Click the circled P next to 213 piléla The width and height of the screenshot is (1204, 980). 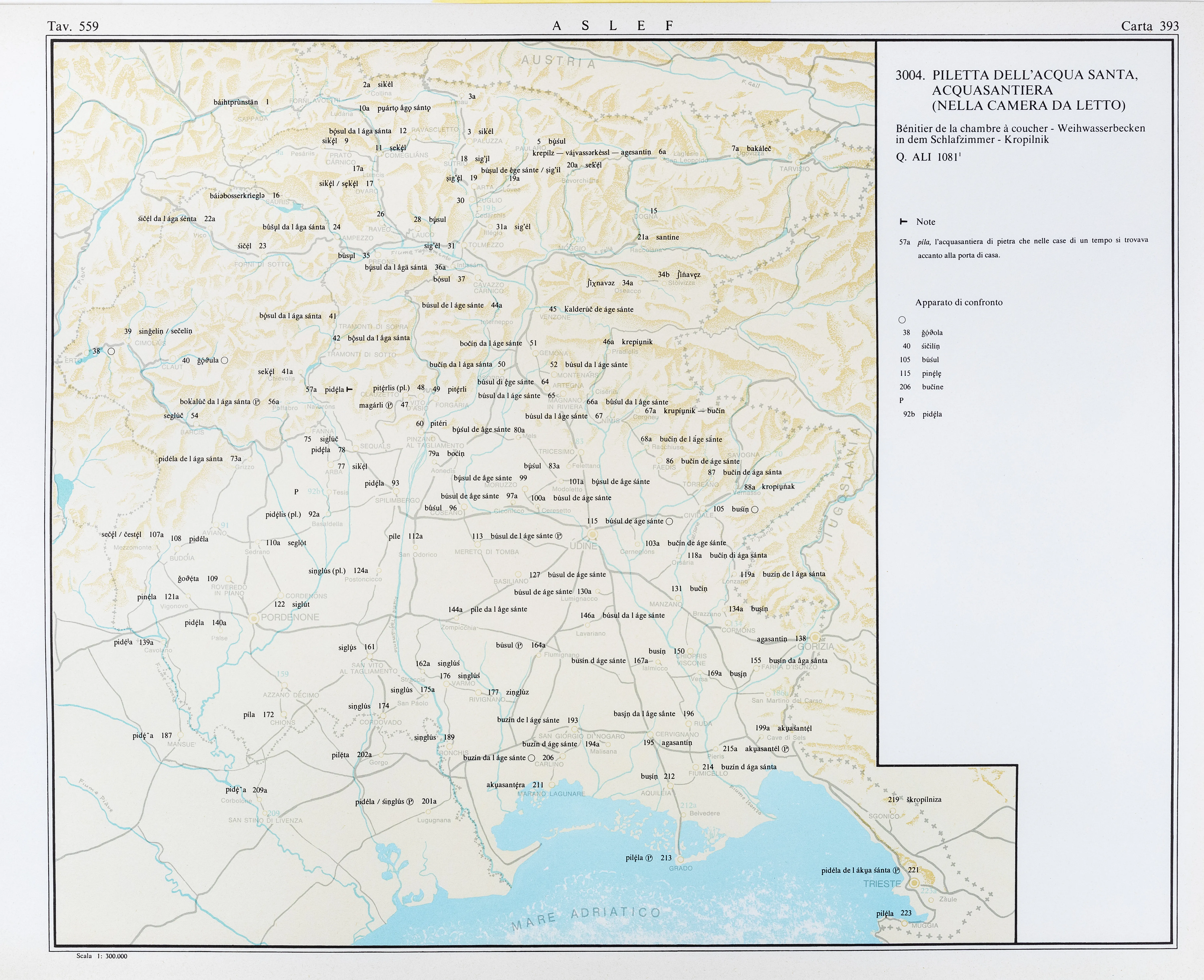[x=649, y=858]
